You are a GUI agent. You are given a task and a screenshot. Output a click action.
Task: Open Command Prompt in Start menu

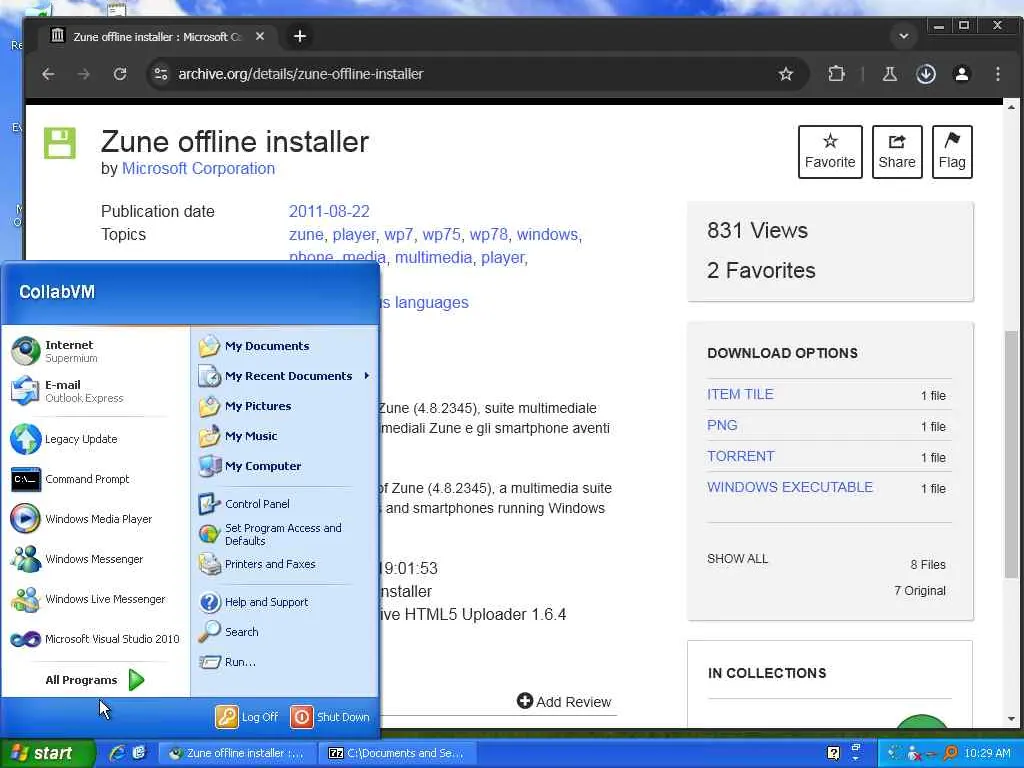[95, 479]
